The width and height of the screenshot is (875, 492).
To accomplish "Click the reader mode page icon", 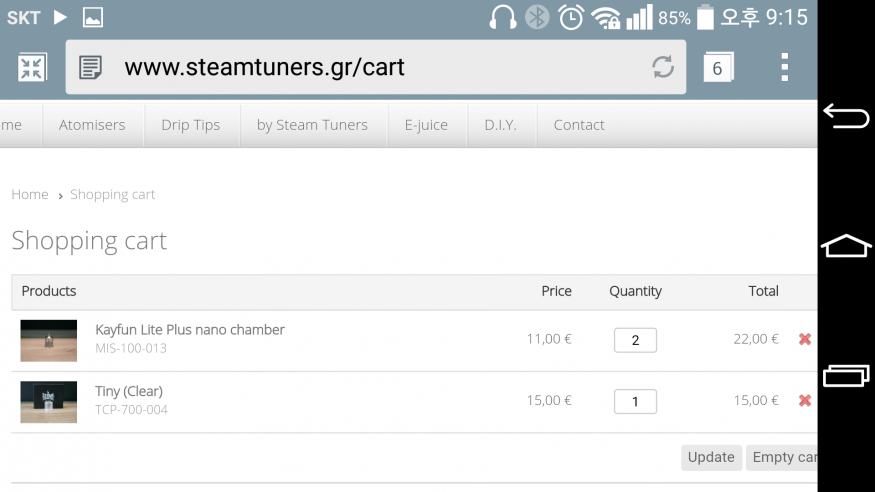I will 90,67.
